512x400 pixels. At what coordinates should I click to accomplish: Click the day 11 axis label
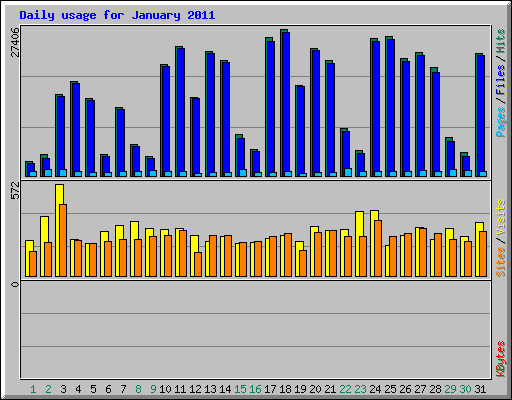[x=180, y=389]
